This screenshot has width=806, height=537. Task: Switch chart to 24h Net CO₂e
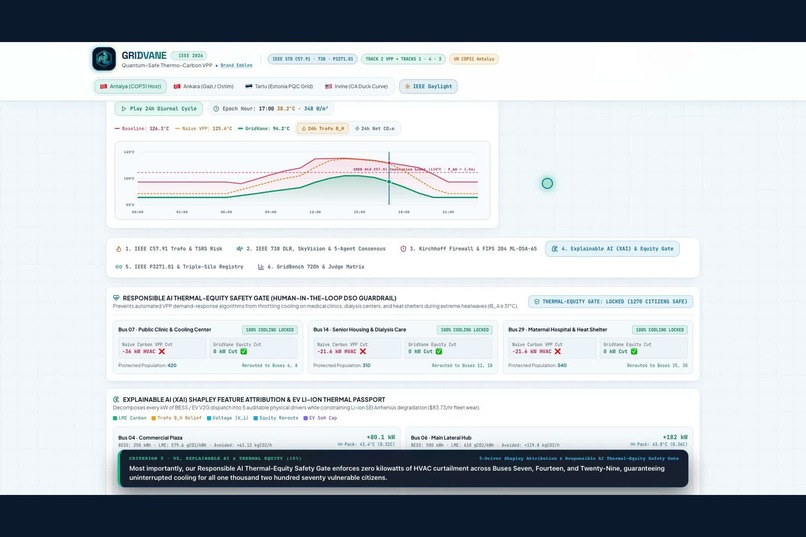tap(375, 128)
